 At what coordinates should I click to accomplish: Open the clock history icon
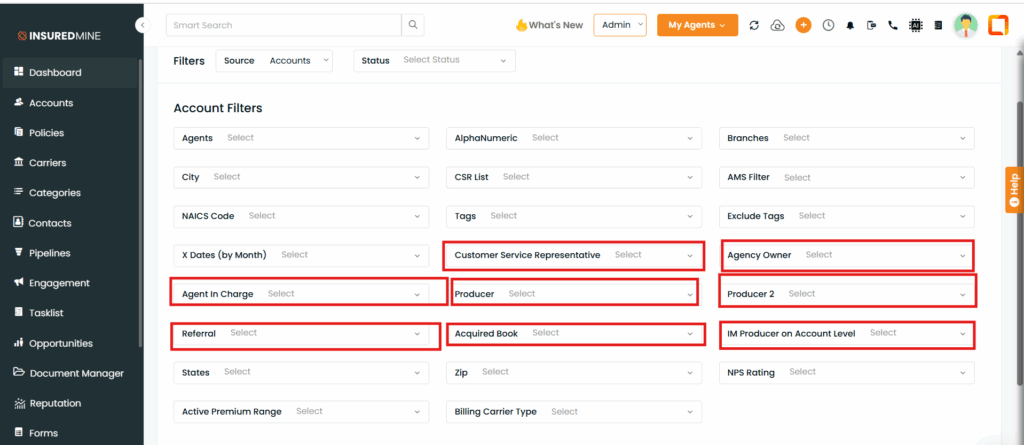tap(828, 25)
